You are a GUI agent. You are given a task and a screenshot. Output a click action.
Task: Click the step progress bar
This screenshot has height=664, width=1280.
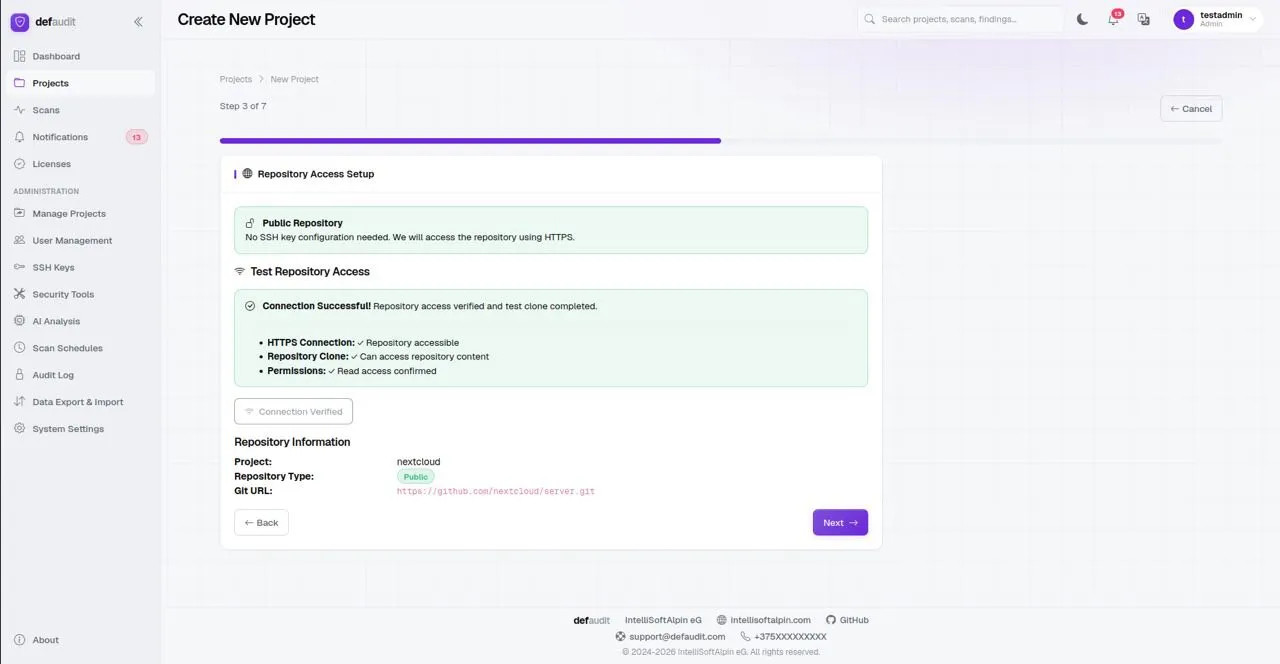click(x=720, y=141)
